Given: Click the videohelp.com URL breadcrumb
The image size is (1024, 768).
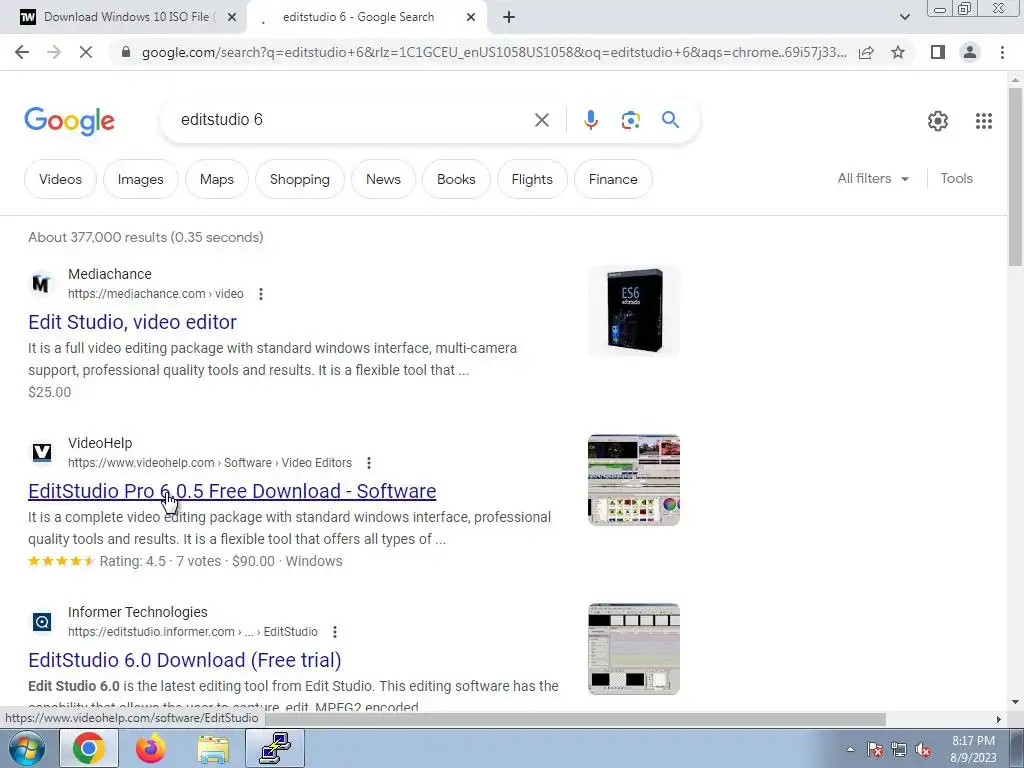Looking at the screenshot, I should pyautogui.click(x=210, y=463).
